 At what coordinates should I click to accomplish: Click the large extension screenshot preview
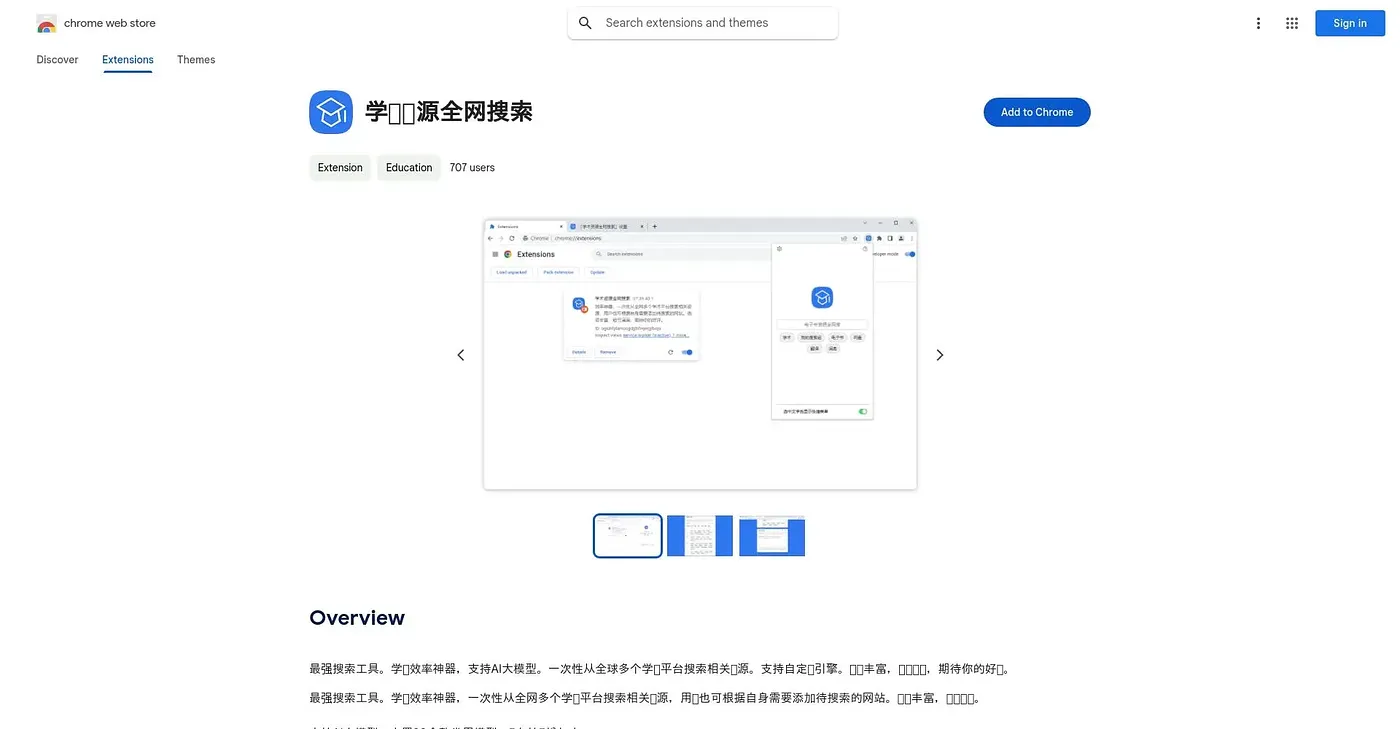tap(700, 354)
